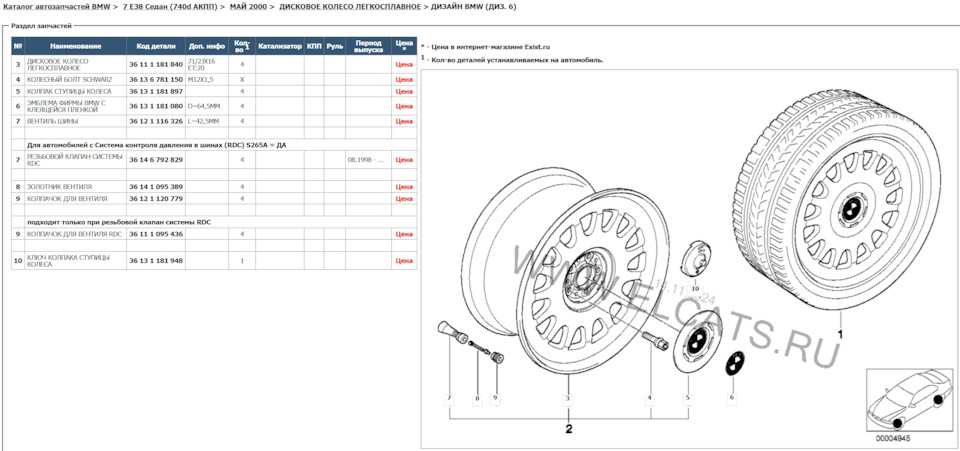The height and width of the screenshot is (451, 960).
Task: Select part code 36 11 1 095 436
Action: tap(156, 234)
